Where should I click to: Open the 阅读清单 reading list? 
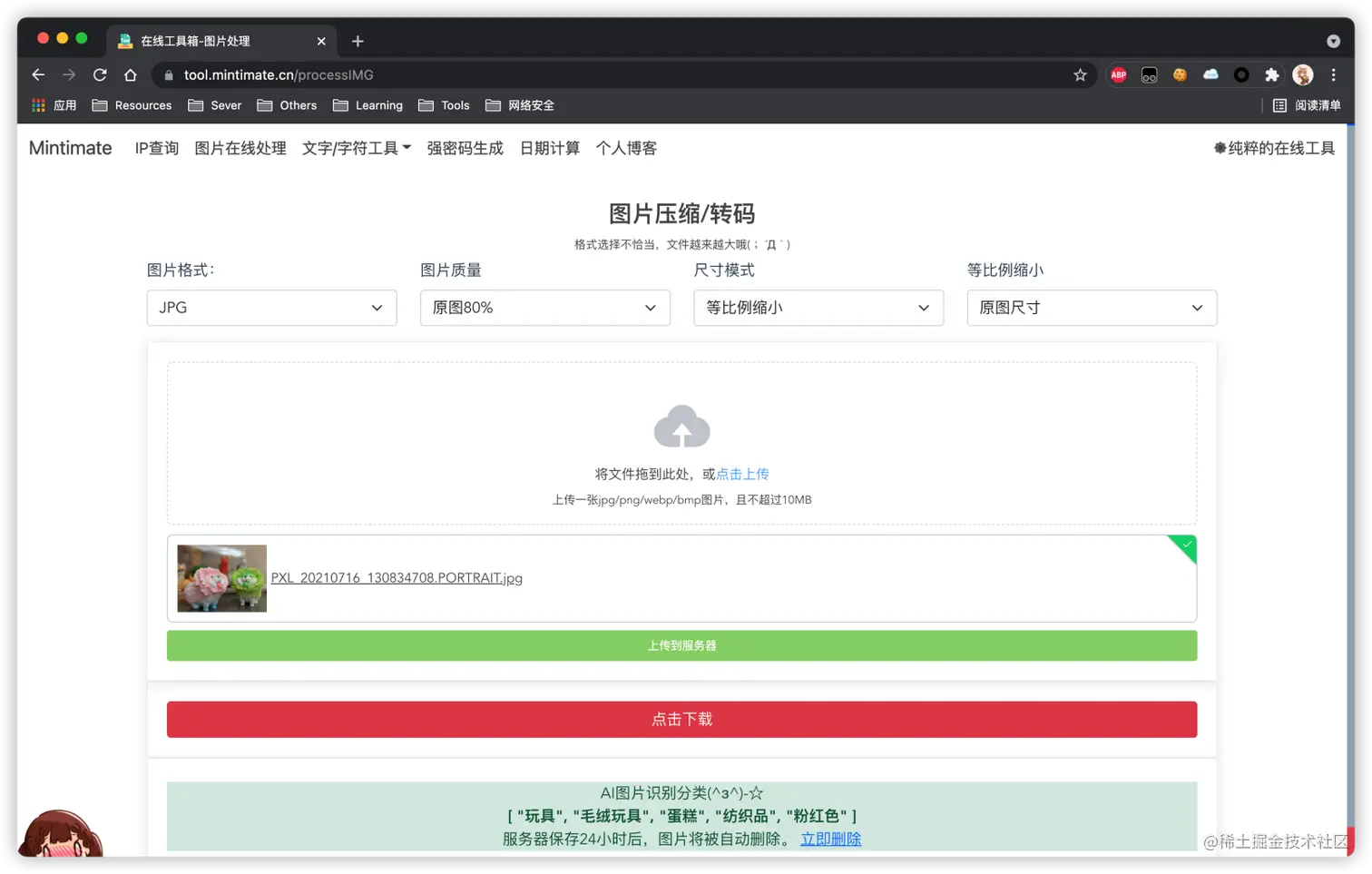click(x=1312, y=105)
